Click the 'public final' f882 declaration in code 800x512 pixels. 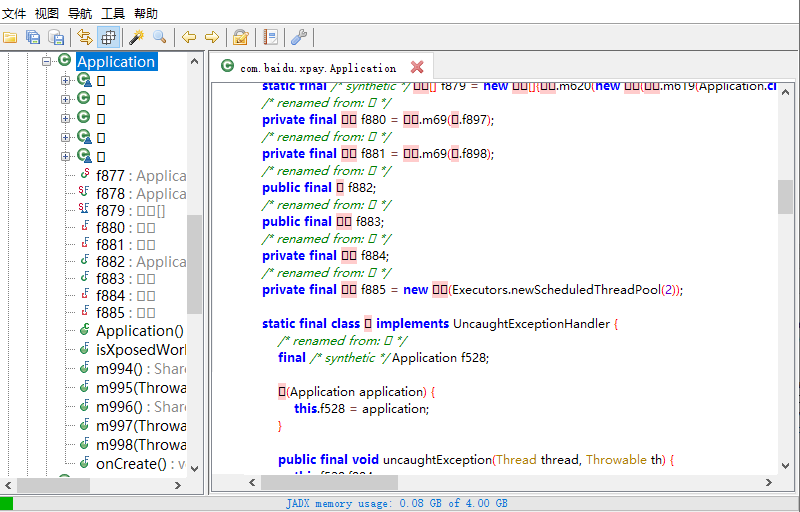pos(319,188)
